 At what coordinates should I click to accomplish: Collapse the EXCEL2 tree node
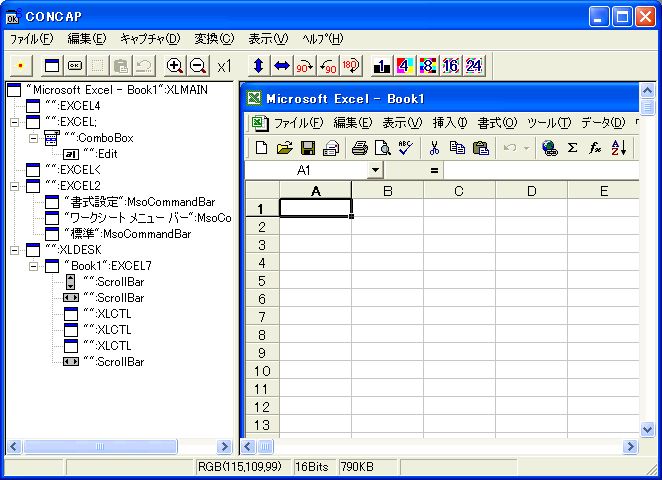pyautogui.click(x=14, y=186)
